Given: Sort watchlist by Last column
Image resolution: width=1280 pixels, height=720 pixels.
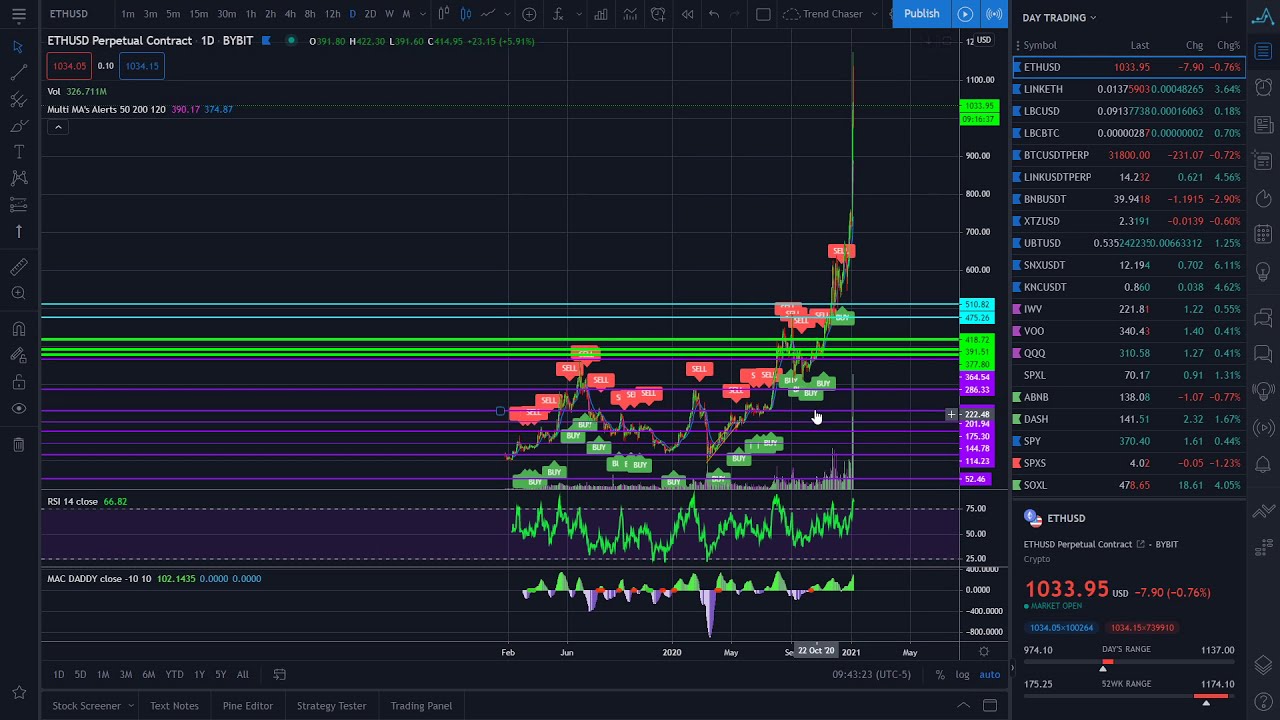Looking at the screenshot, I should [1139, 45].
